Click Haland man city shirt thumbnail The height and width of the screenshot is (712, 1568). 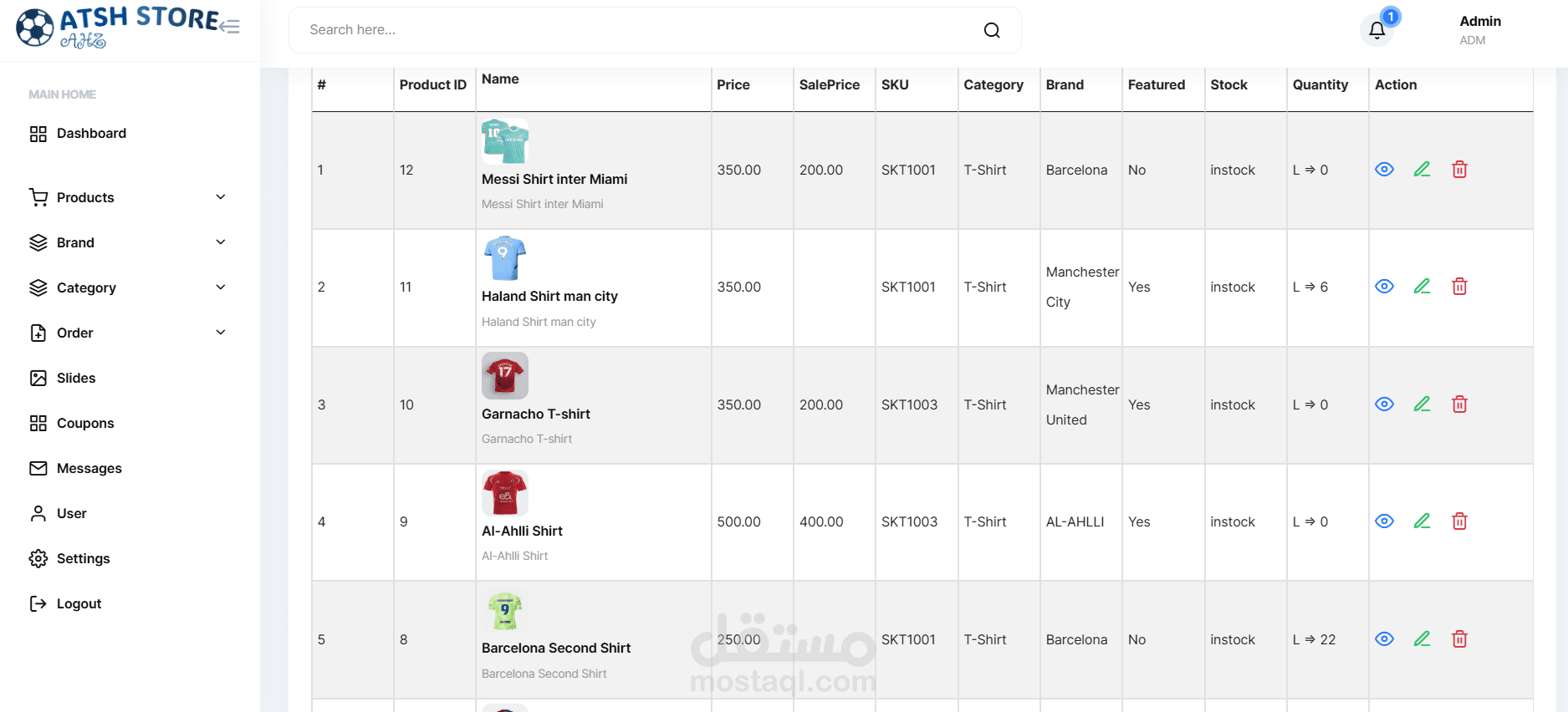[505, 258]
